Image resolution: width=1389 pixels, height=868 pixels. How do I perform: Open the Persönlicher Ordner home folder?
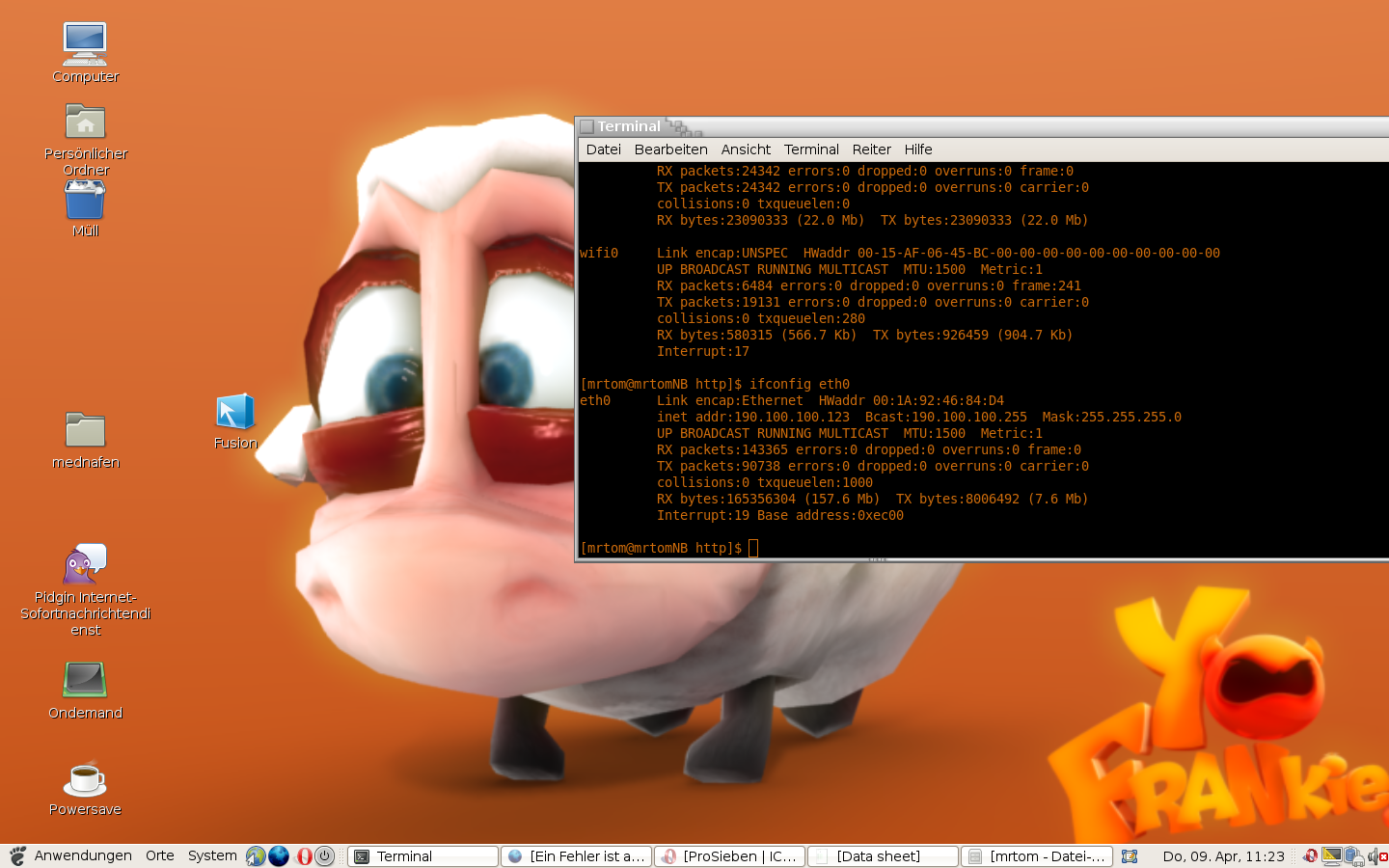pos(85,123)
